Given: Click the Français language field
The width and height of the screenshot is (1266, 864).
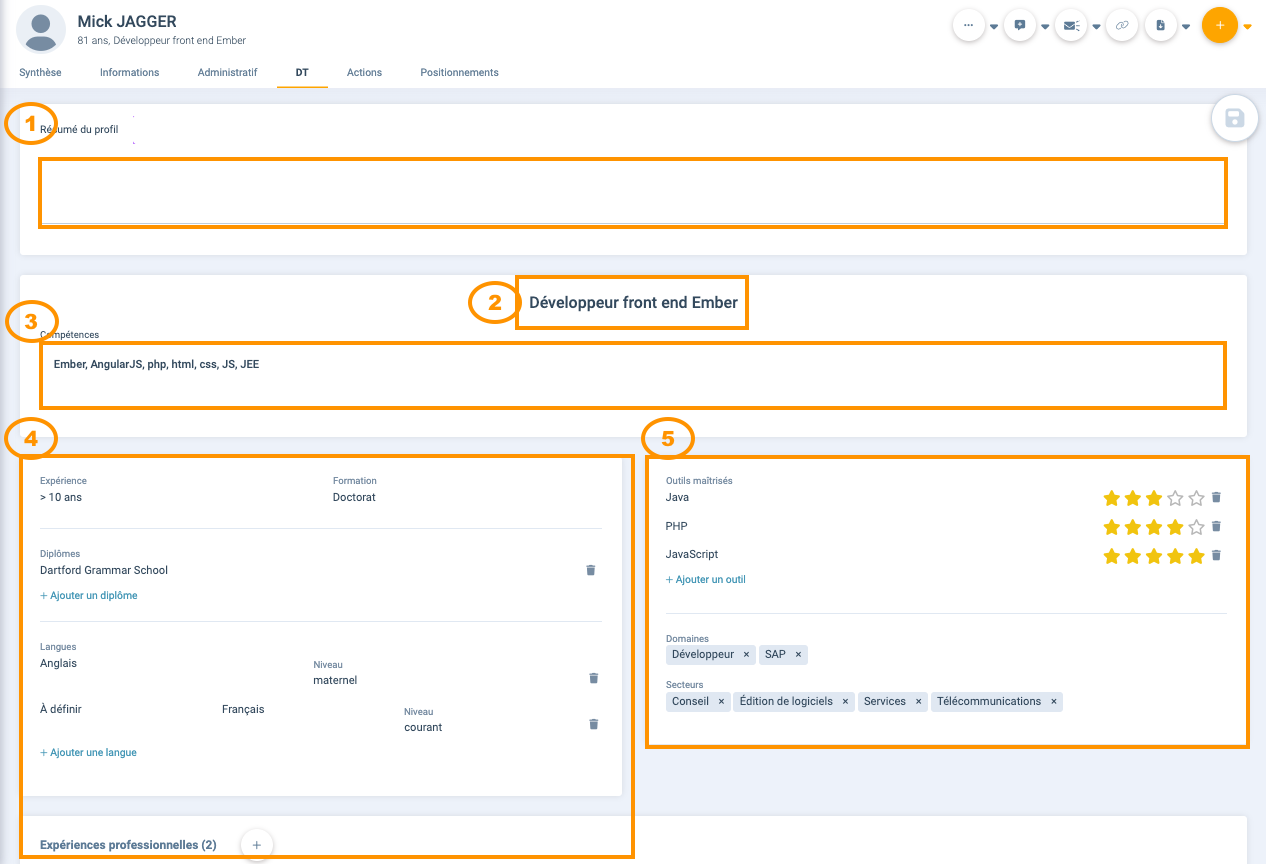Looking at the screenshot, I should pyautogui.click(x=243, y=710).
